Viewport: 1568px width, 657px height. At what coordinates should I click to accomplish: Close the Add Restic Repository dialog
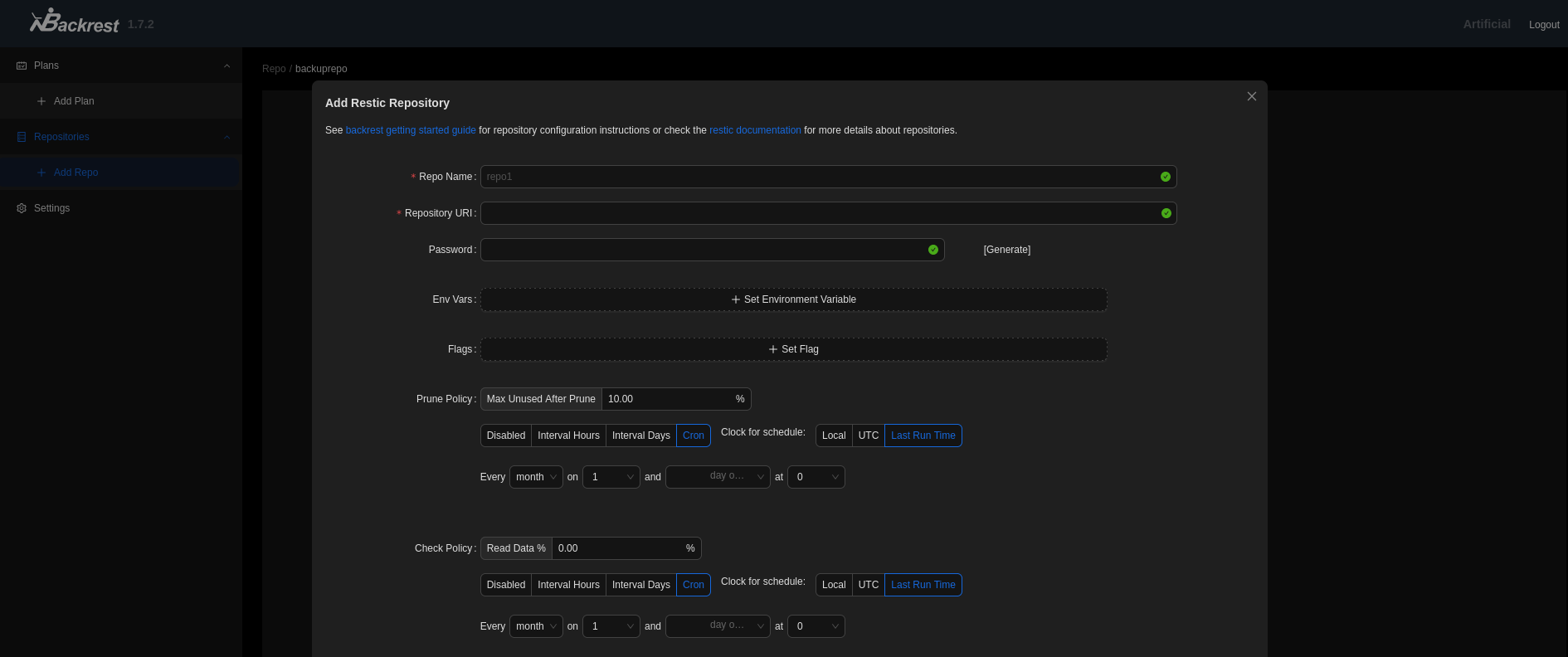pos(1252,96)
